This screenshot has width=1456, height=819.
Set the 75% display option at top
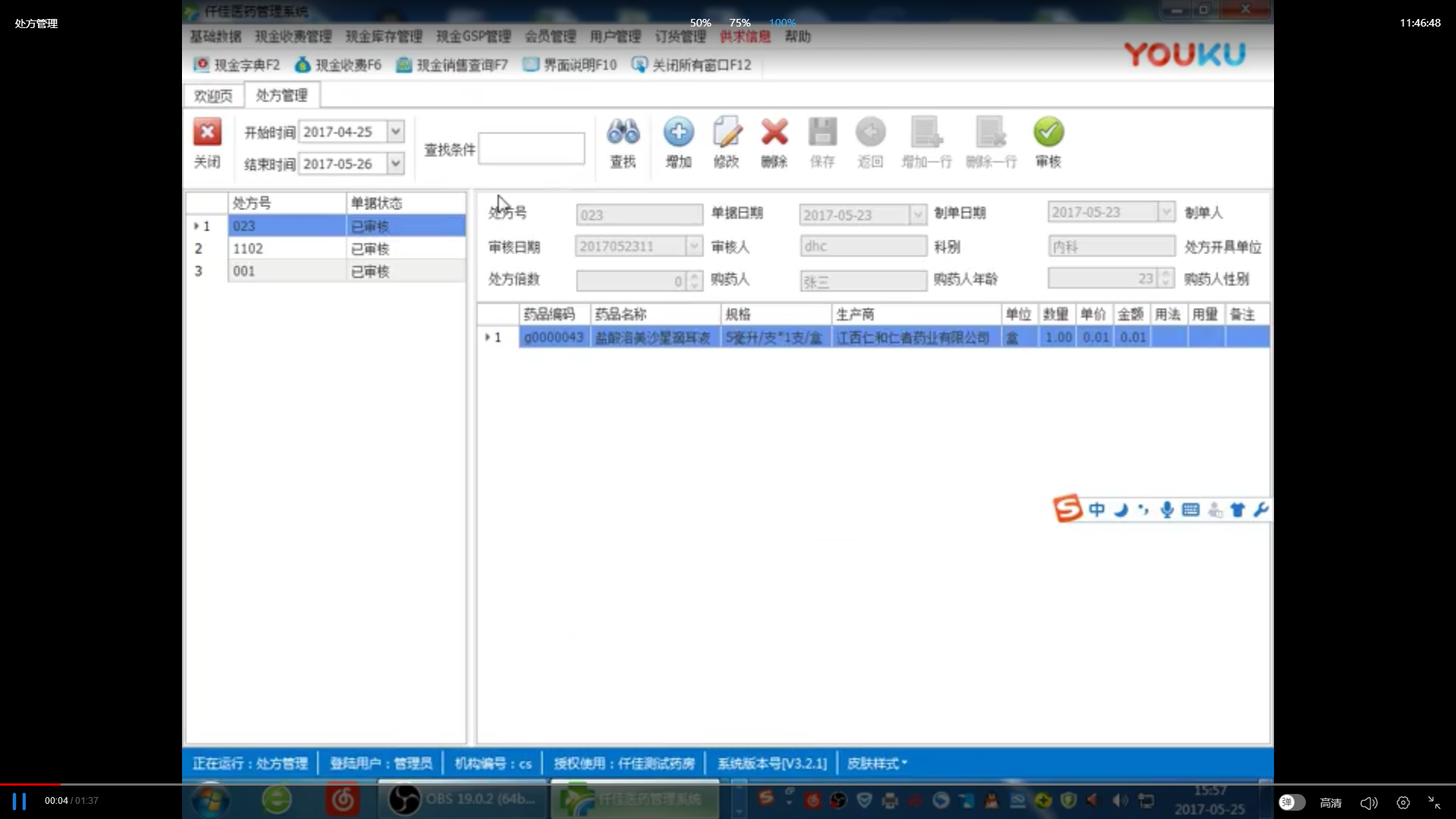pyautogui.click(x=739, y=23)
